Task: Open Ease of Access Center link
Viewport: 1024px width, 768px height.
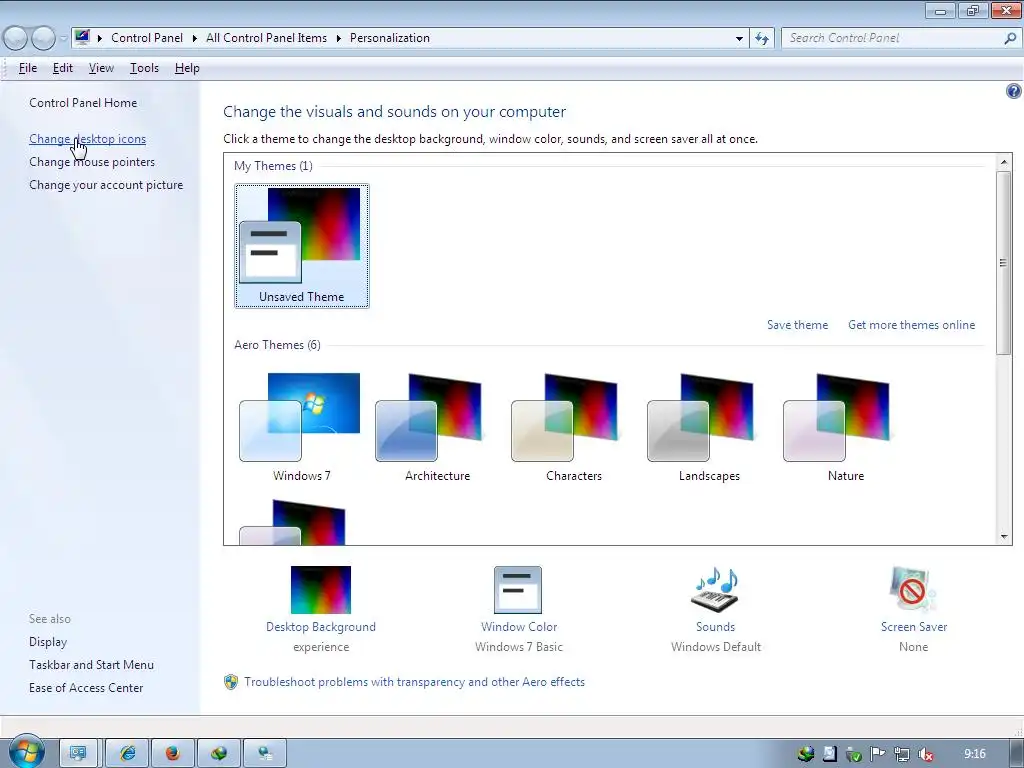Action: click(86, 688)
